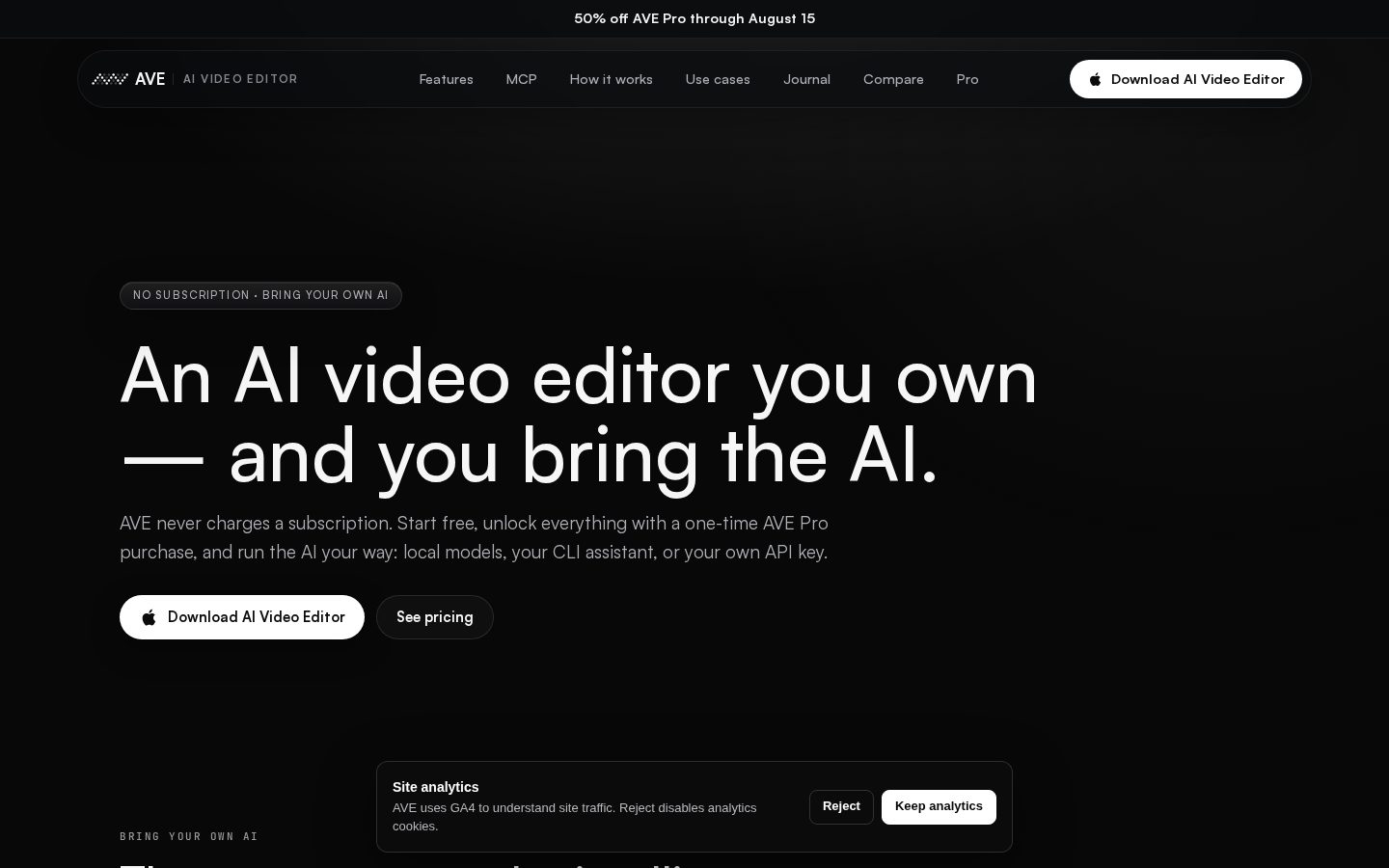
Task: Click the AI VIDEO EDITOR tagline in the header
Action: [240, 79]
